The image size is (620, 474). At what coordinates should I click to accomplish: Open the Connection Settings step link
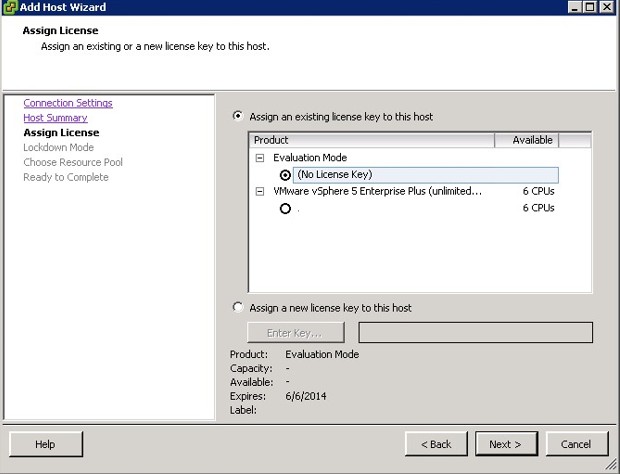click(68, 103)
